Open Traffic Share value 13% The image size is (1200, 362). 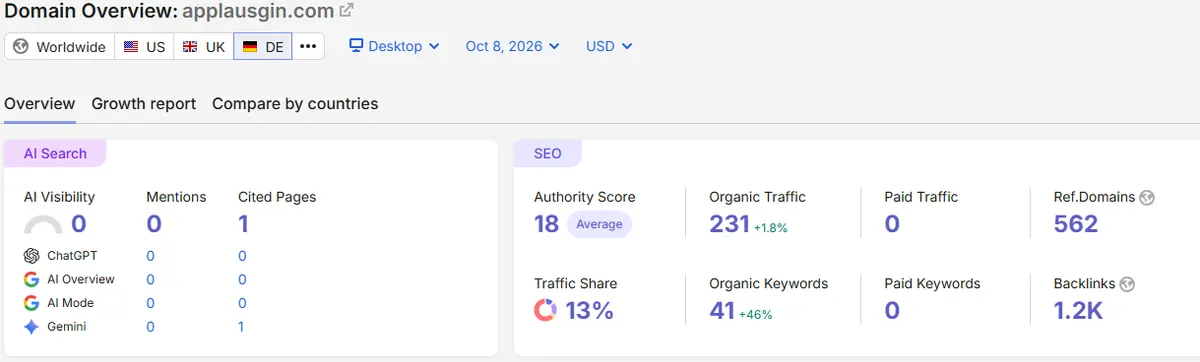[x=589, y=310]
